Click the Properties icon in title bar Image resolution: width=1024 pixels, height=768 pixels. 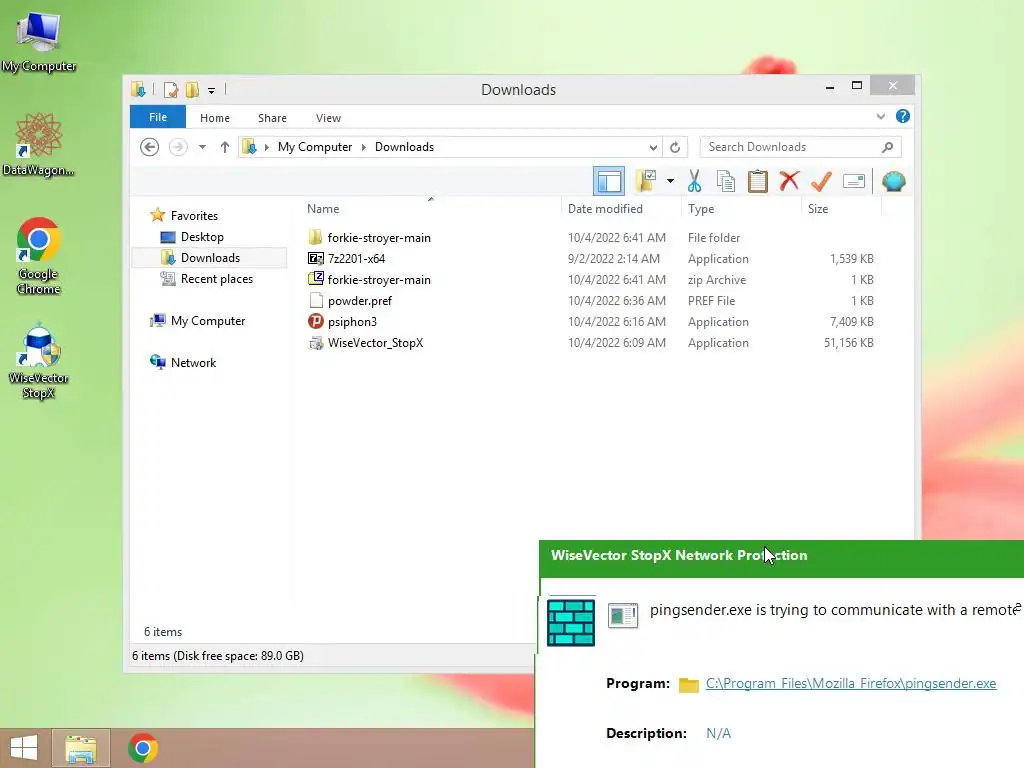click(171, 89)
